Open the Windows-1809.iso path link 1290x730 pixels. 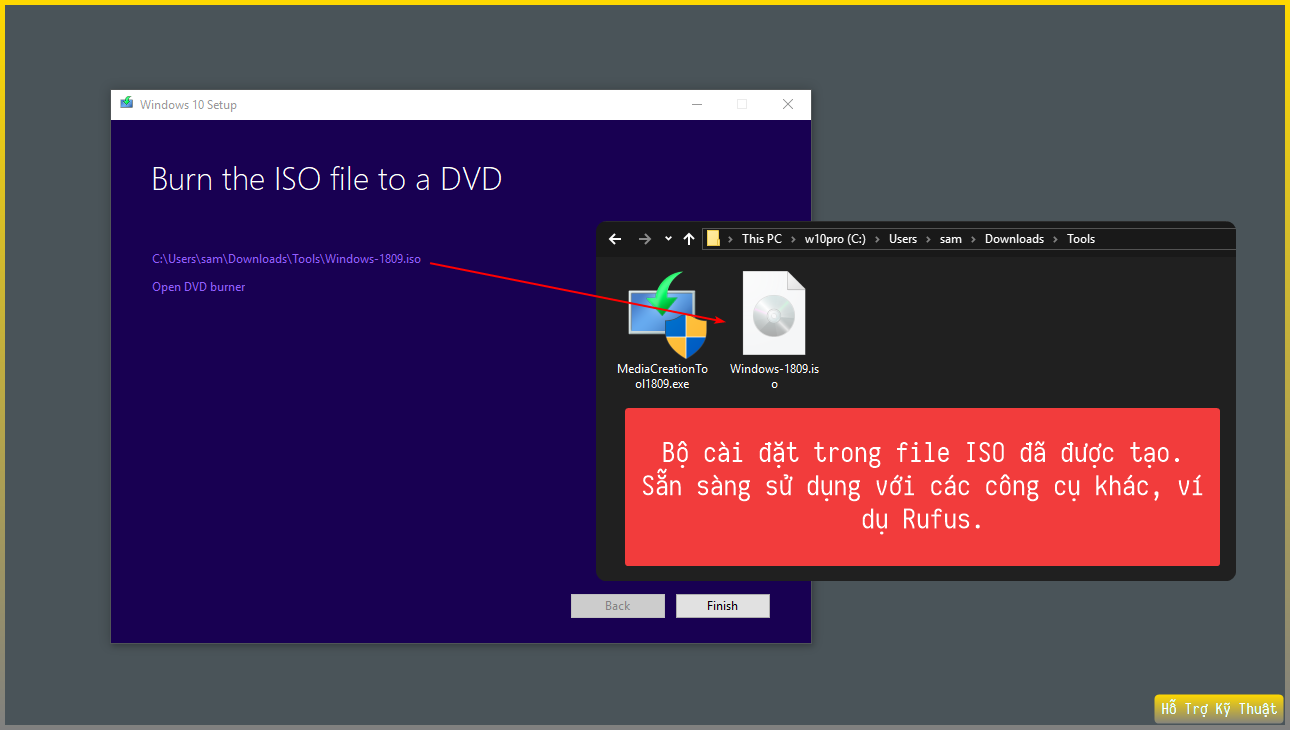pos(286,259)
